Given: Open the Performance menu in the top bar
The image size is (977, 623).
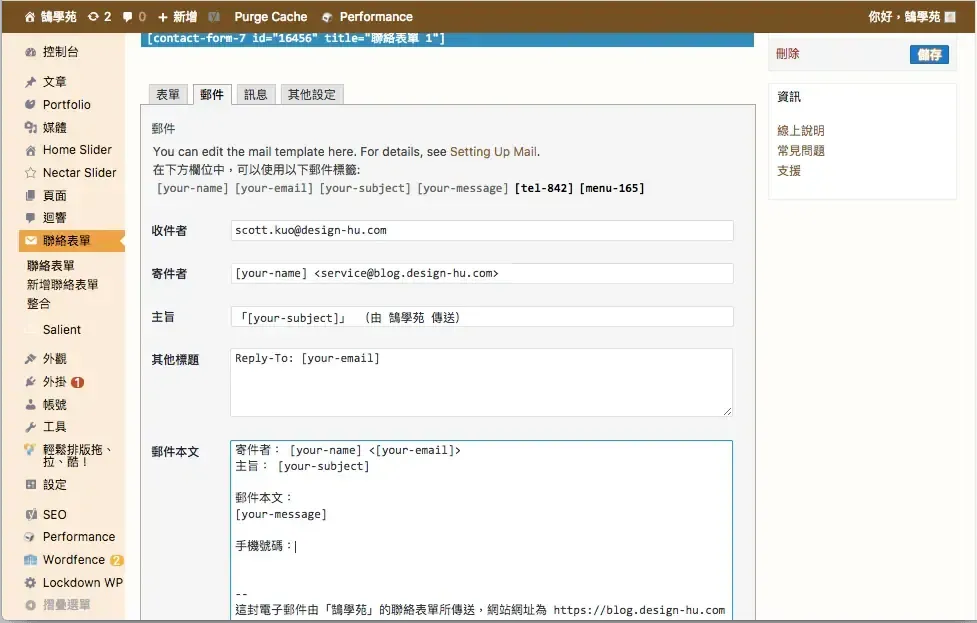Looking at the screenshot, I should pos(367,17).
